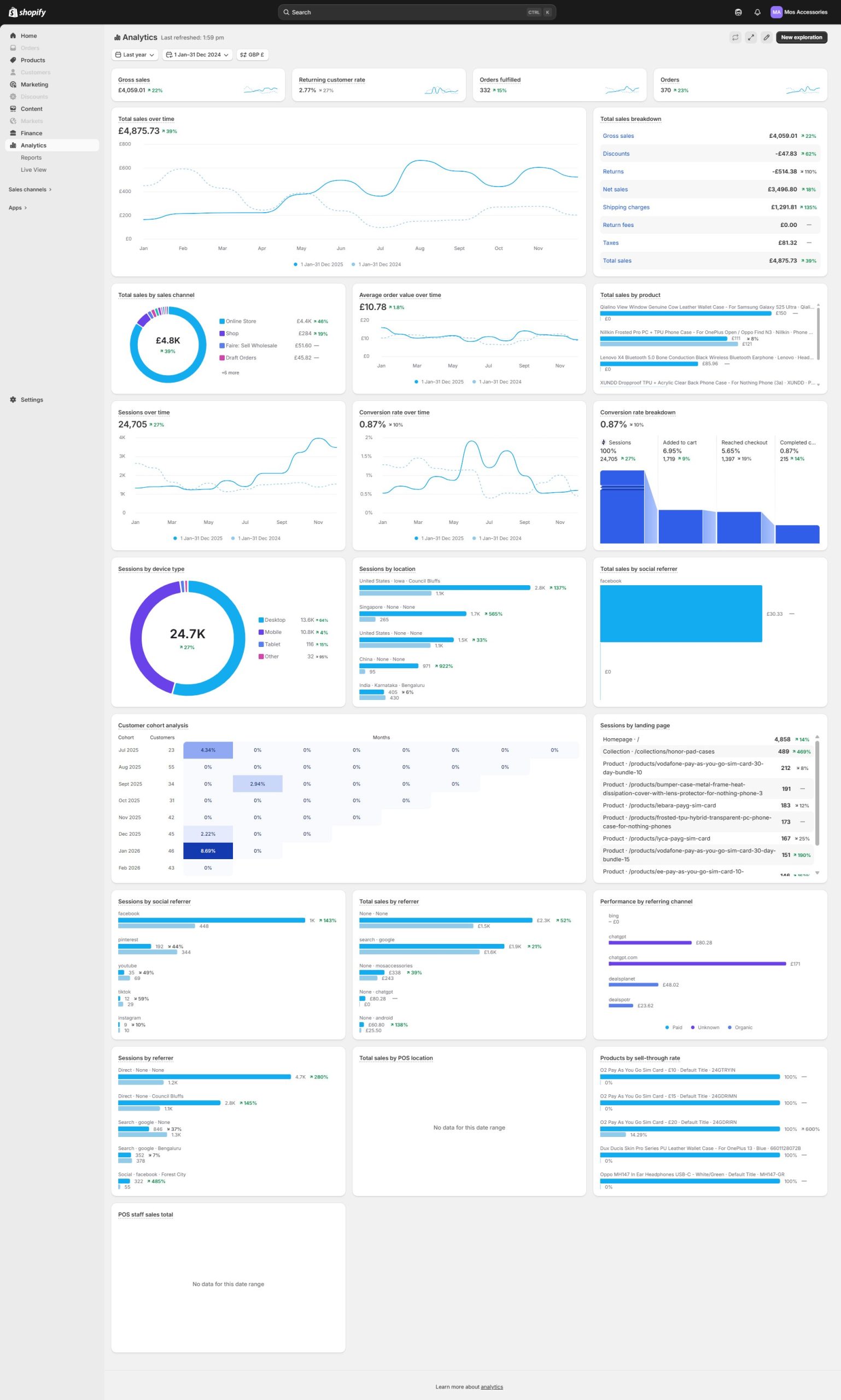Click the fullscreen expand arrows icon
Viewport: 841px width, 1400px height.
click(x=750, y=37)
